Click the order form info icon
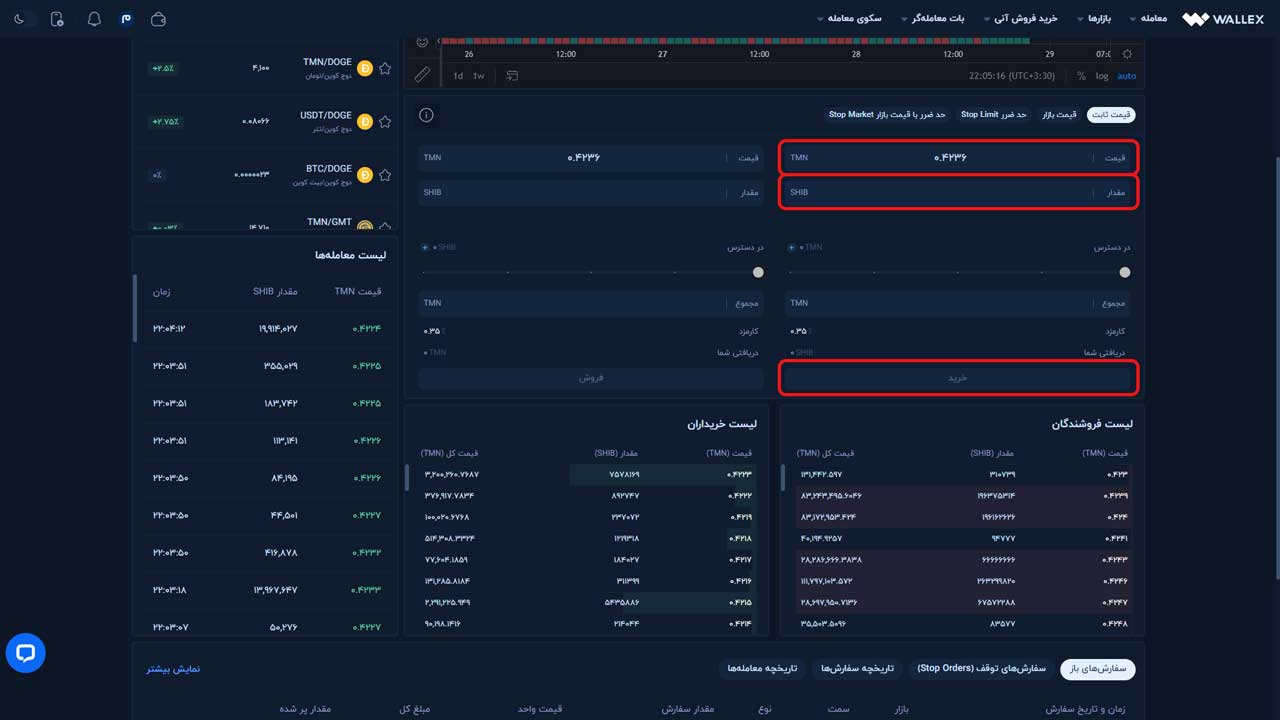The width and height of the screenshot is (1280, 720). (x=426, y=115)
